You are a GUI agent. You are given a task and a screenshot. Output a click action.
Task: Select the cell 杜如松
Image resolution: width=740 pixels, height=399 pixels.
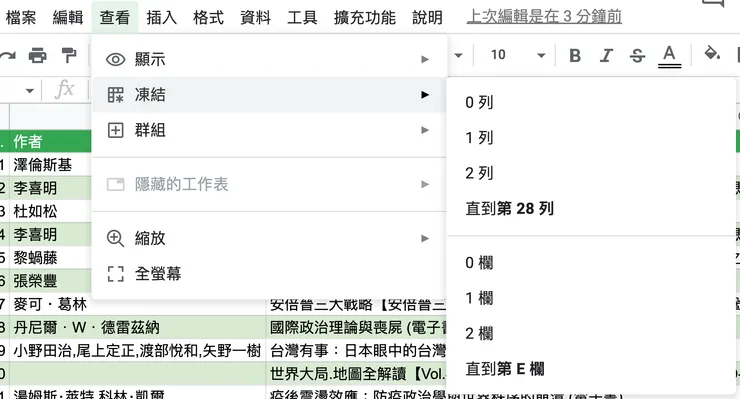[50, 211]
